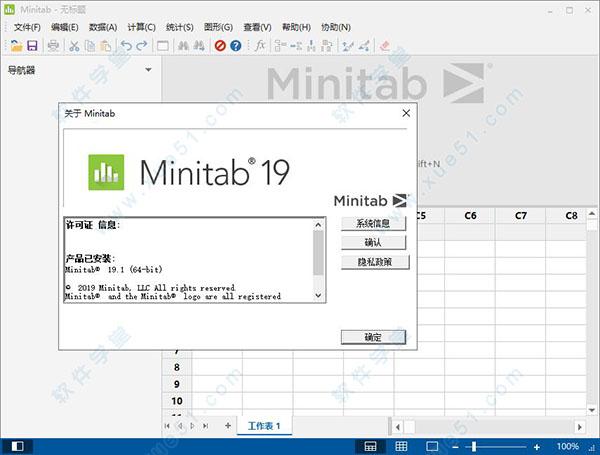
Task: Select column header C7
Action: (521, 216)
